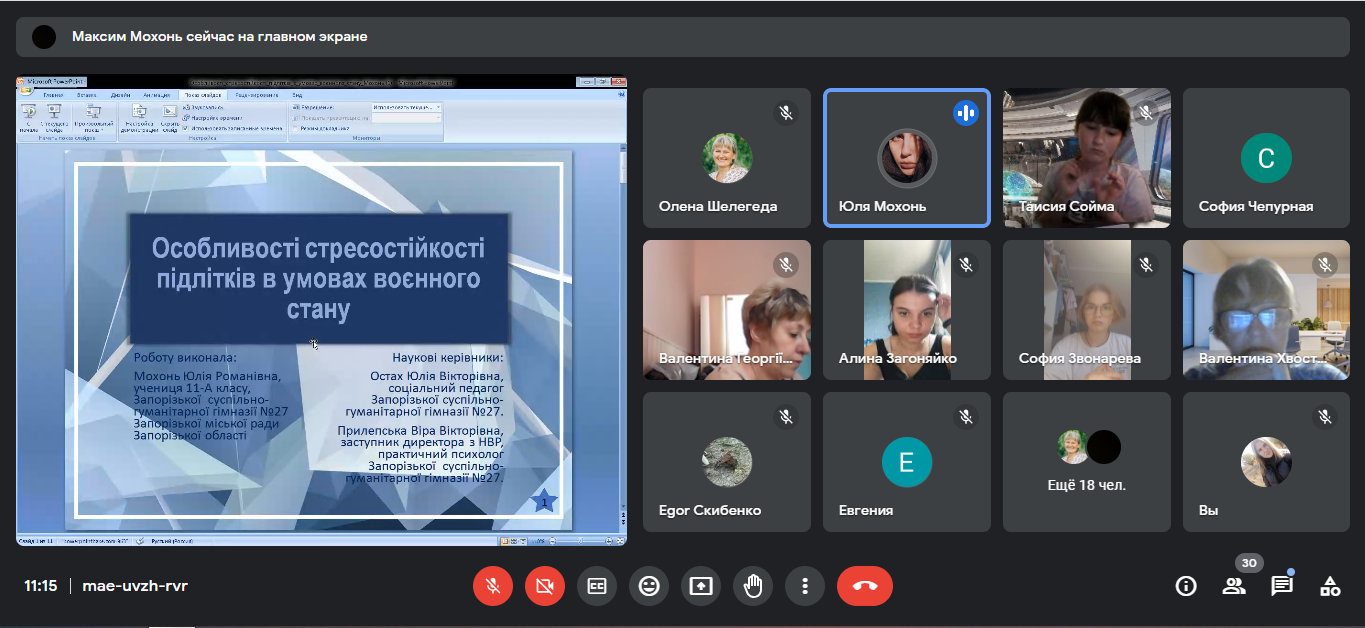Open the 'Ещё 18 чел.' participants tile
This screenshot has width=1365, height=628.
click(1086, 462)
